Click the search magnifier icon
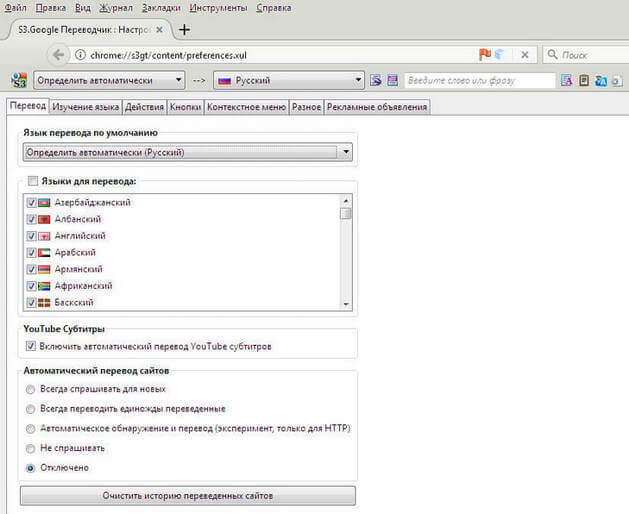 pos(552,55)
